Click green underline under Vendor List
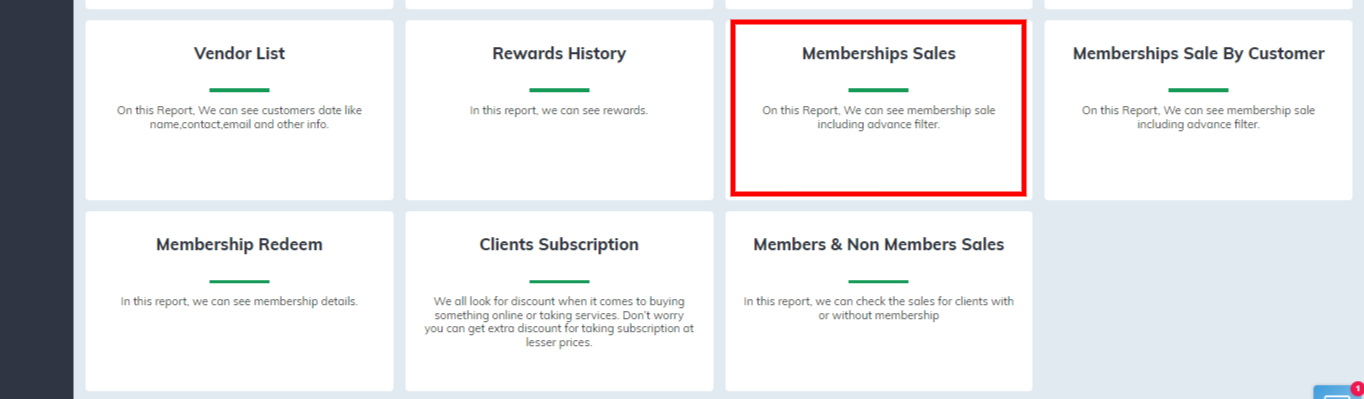Viewport: 1364px width, 399px height. pos(239,90)
